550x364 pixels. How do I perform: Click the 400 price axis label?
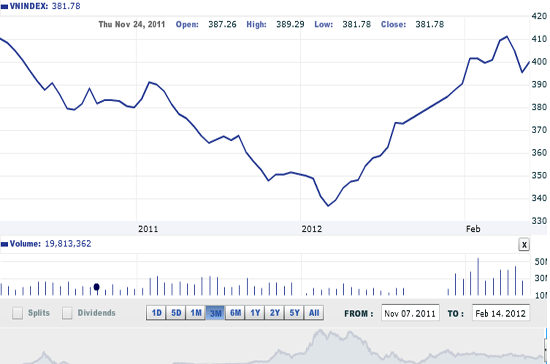pyautogui.click(x=539, y=62)
